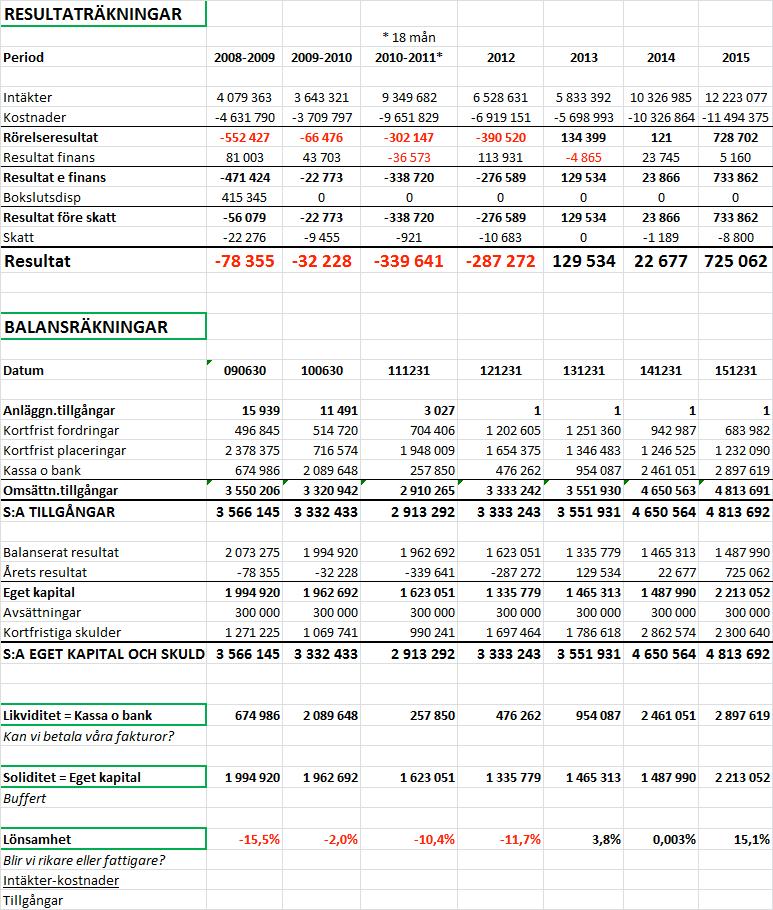Click the large Resultat value 725 062
This screenshot has width=773, height=910.
[x=735, y=261]
